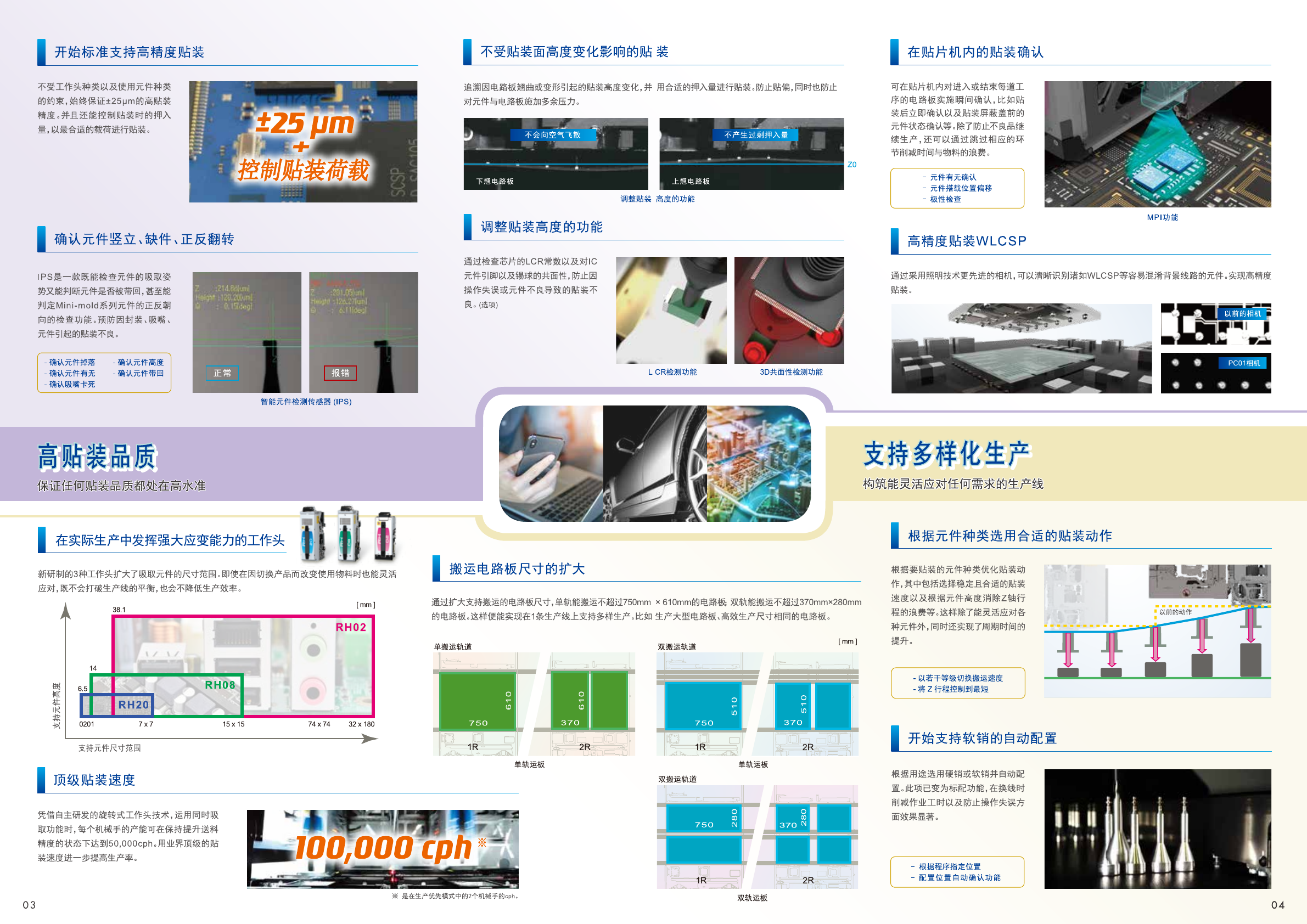
Task: Click the RH08 green range label
Action: [220, 685]
